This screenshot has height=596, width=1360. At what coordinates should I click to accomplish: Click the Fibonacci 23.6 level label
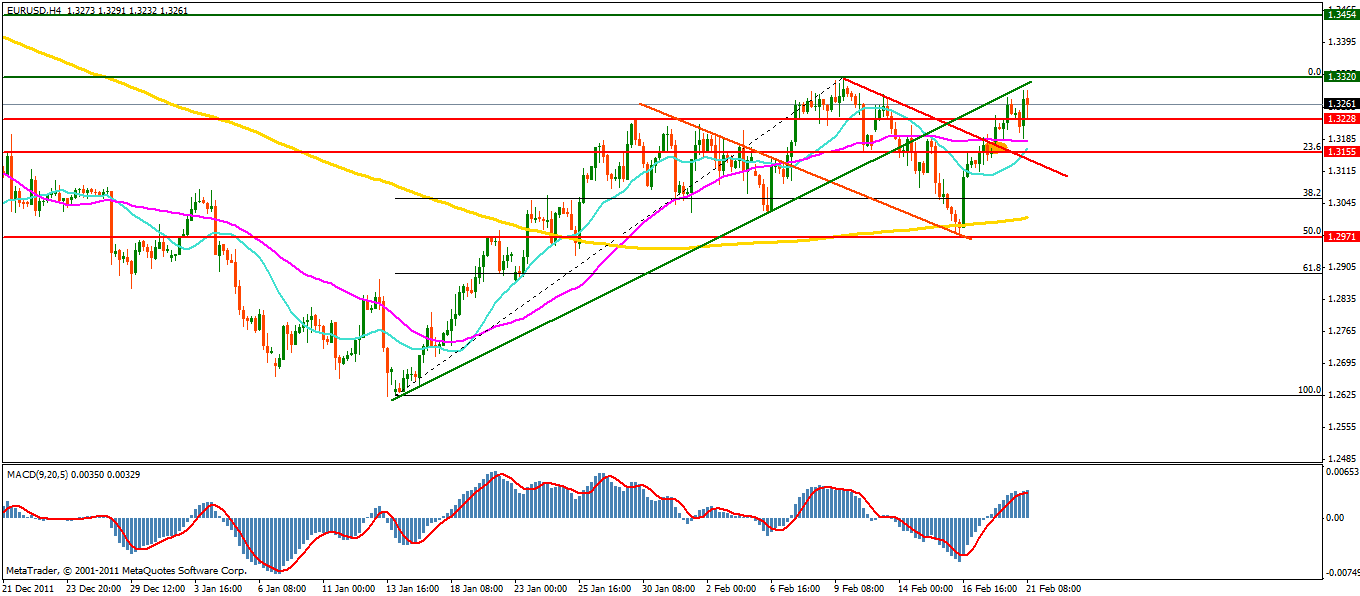point(1312,146)
